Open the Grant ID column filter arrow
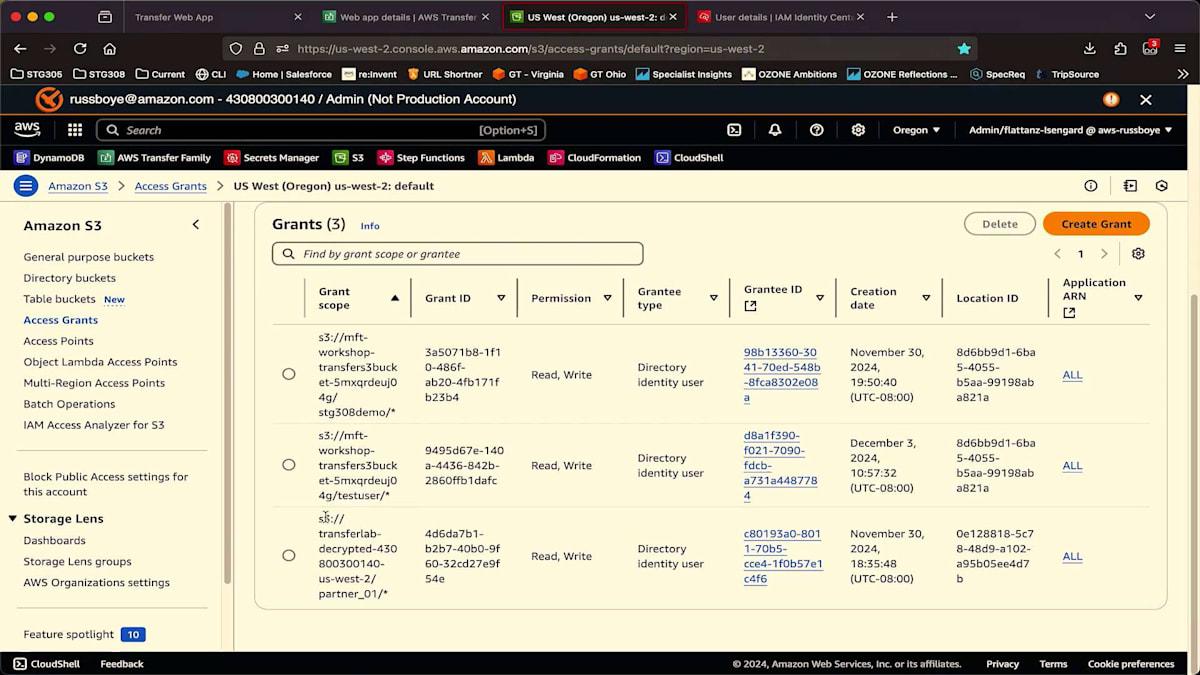 point(501,298)
